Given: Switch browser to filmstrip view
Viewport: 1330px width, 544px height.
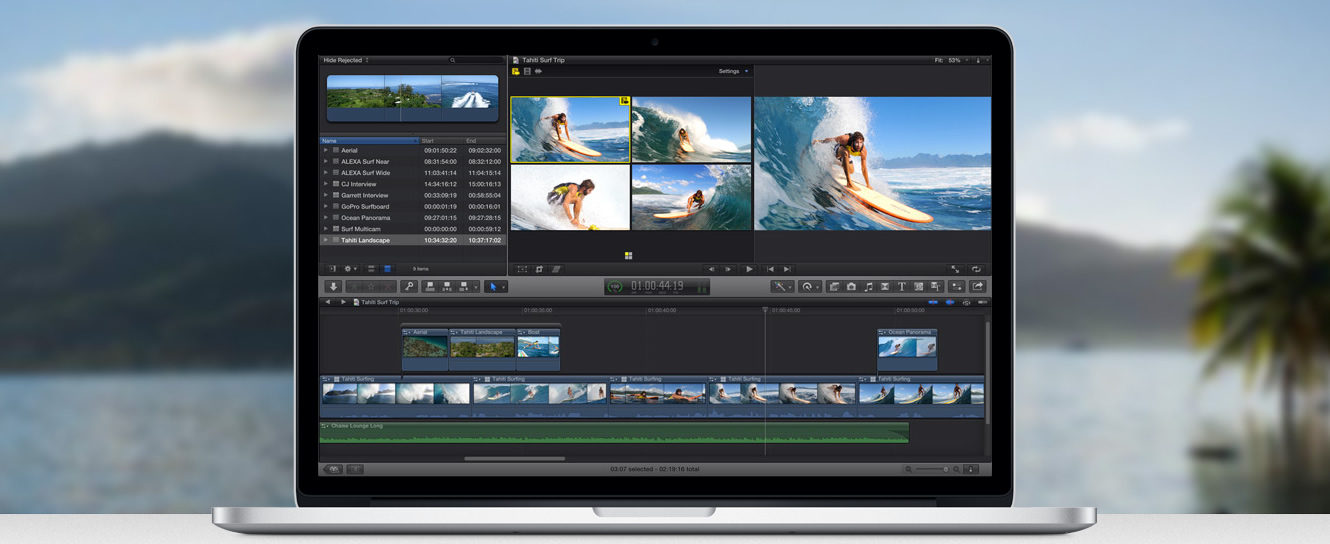Looking at the screenshot, I should (371, 269).
